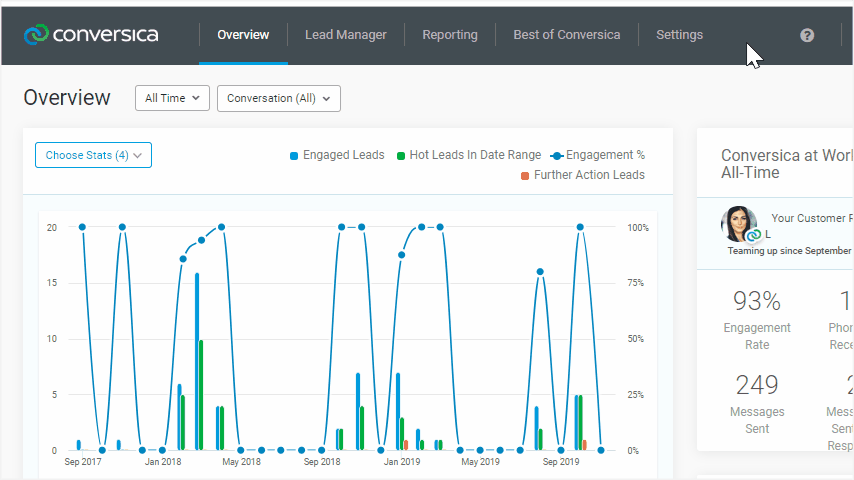Click the Overview page heading
This screenshot has width=854, height=480.
[67, 98]
